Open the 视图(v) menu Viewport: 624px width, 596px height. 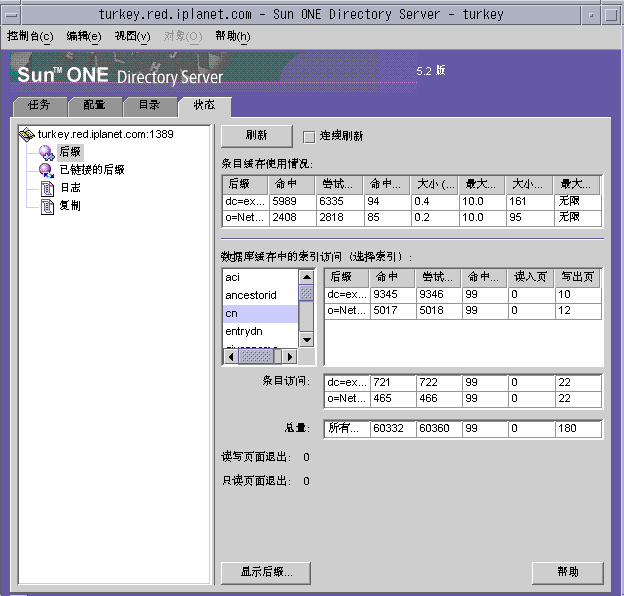point(133,37)
